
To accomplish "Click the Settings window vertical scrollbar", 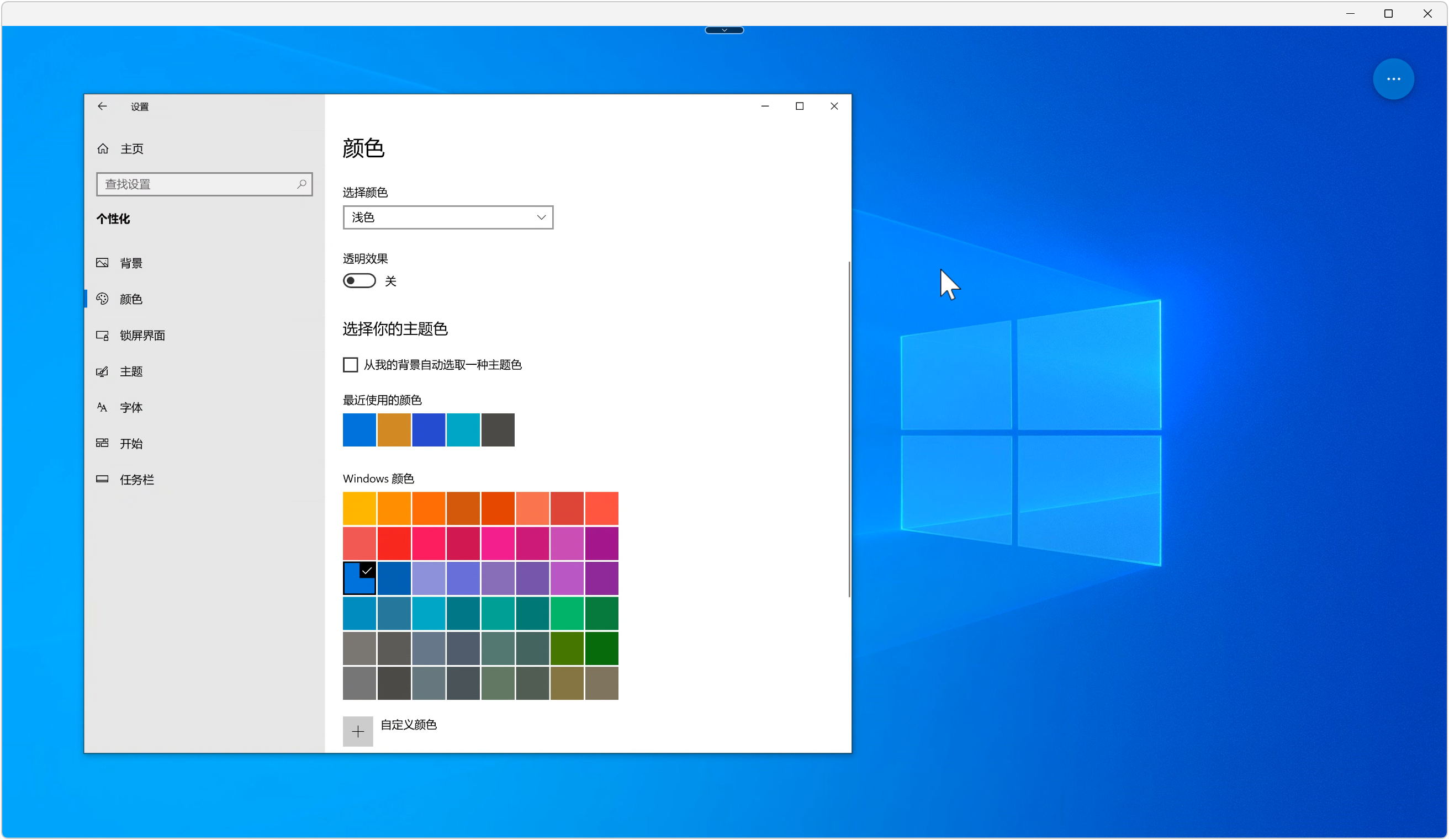I will (849, 429).
